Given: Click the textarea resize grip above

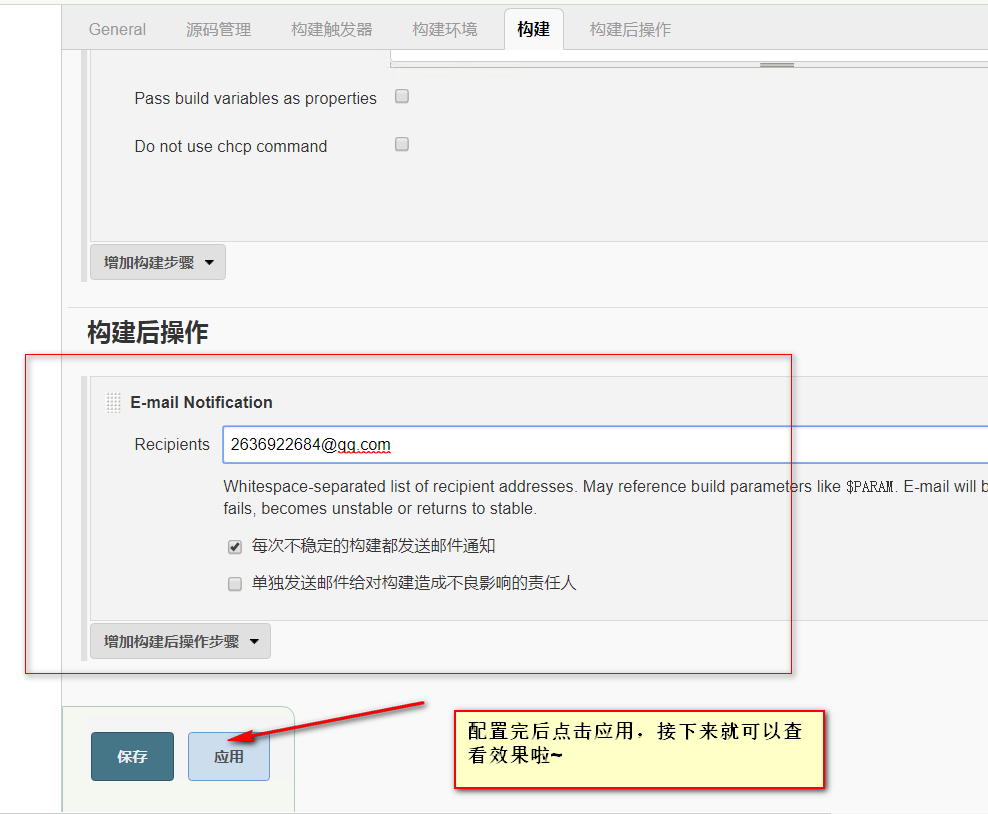Looking at the screenshot, I should click(x=777, y=64).
